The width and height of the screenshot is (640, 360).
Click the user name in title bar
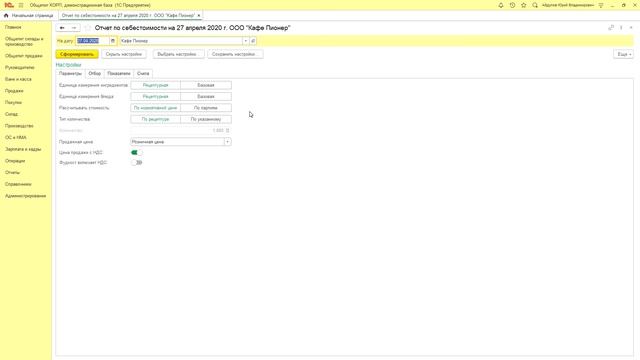(x=568, y=5)
